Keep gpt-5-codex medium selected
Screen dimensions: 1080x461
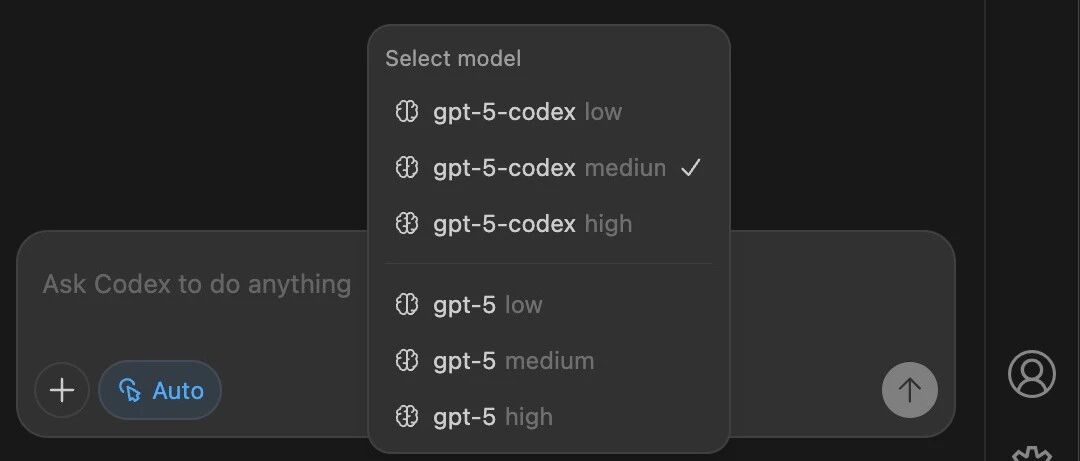(549, 168)
